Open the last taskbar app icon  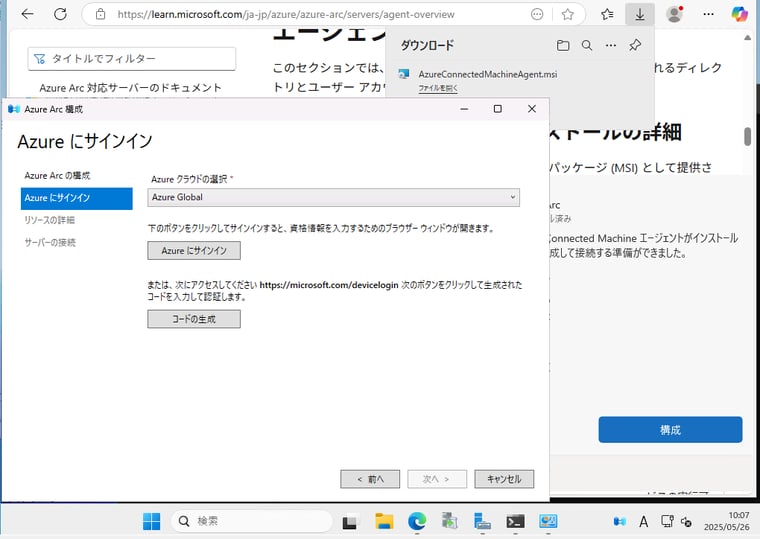pos(548,522)
